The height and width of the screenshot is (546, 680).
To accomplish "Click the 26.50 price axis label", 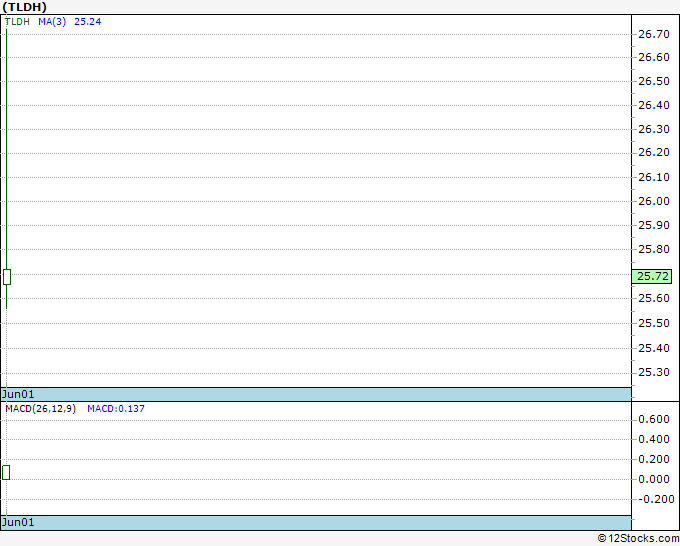I will (654, 81).
